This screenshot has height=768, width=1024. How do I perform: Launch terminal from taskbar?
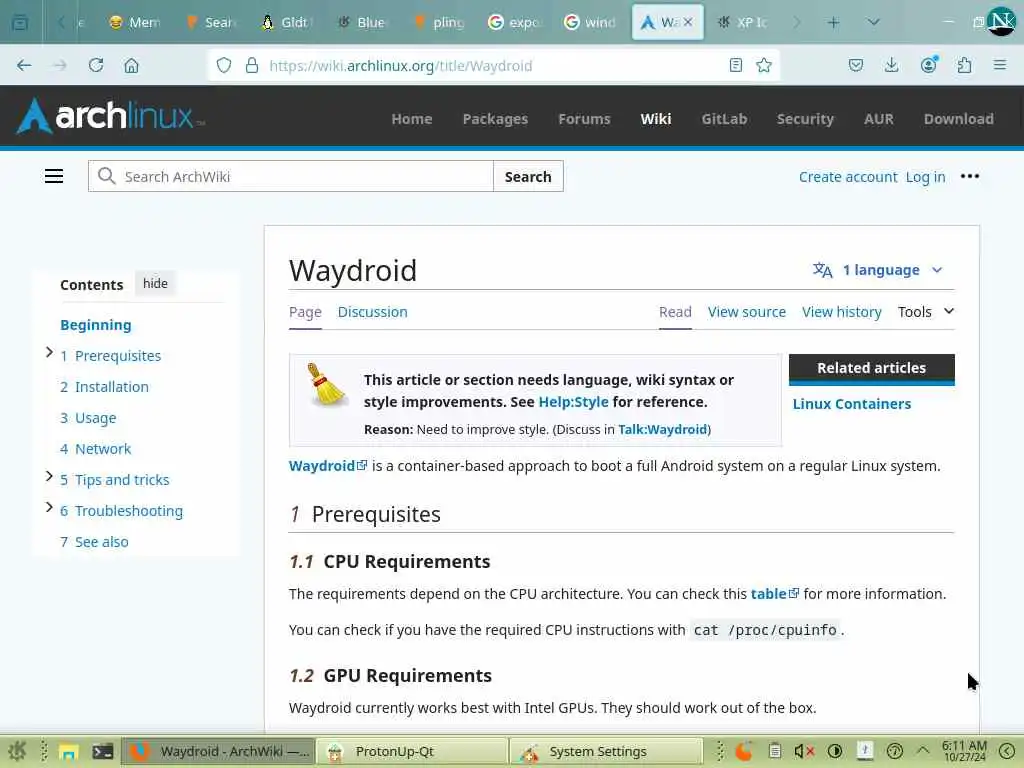click(x=103, y=752)
